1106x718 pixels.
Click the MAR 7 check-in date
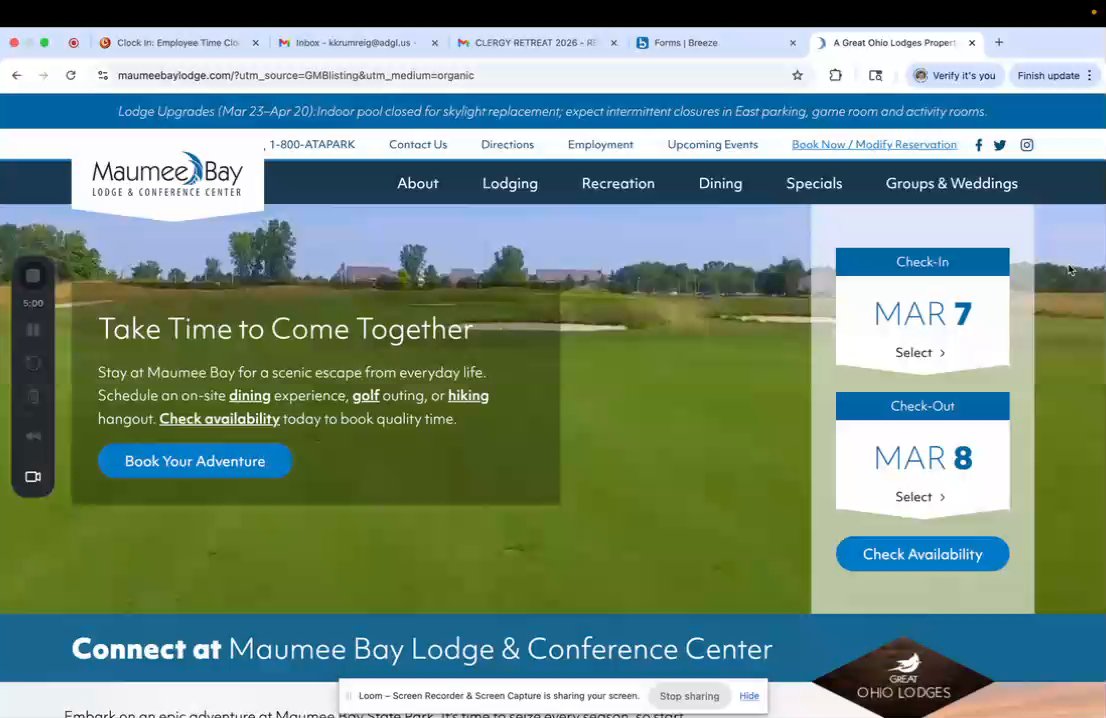[x=923, y=314]
